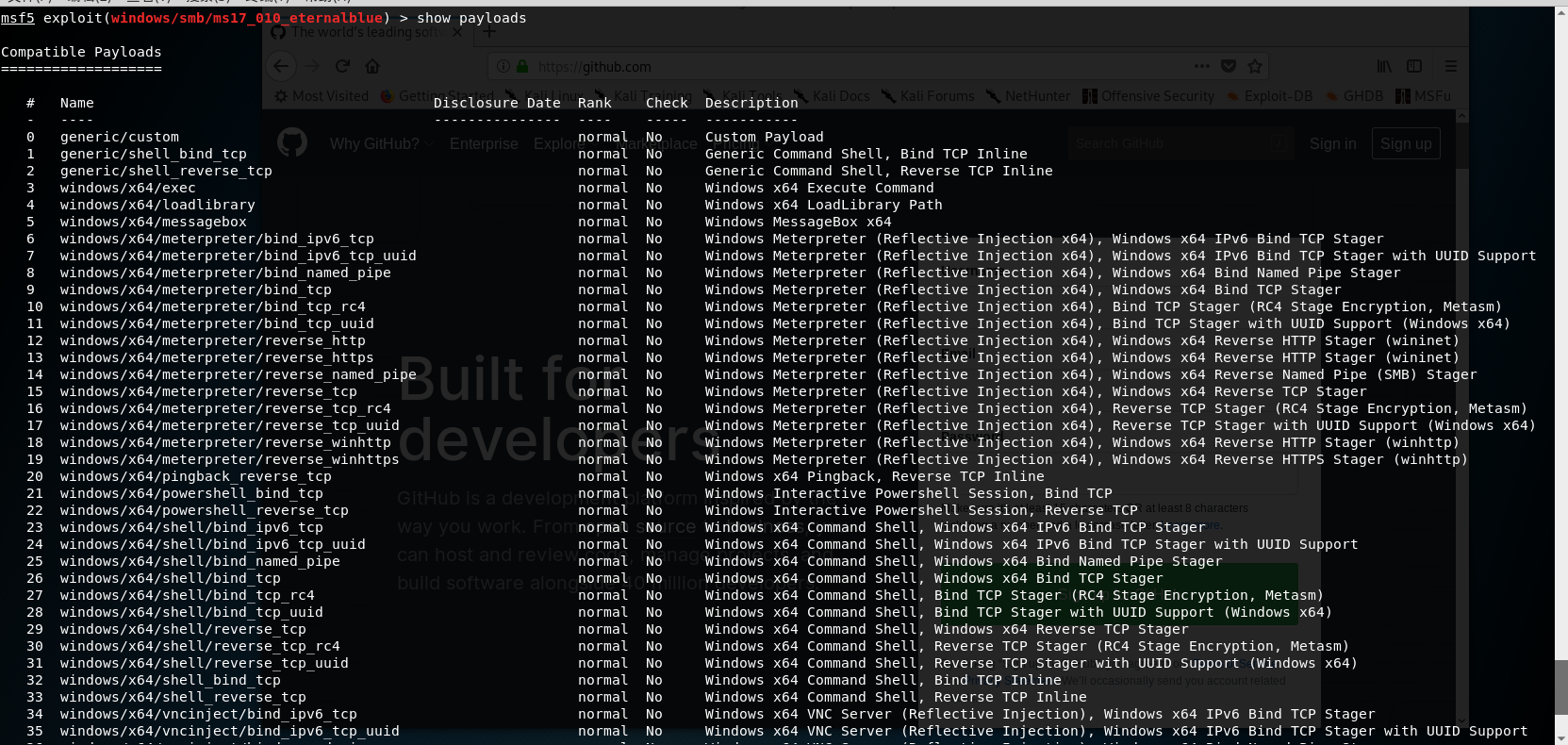Click the Sign up button
The height and width of the screenshot is (745, 1568).
click(1405, 143)
